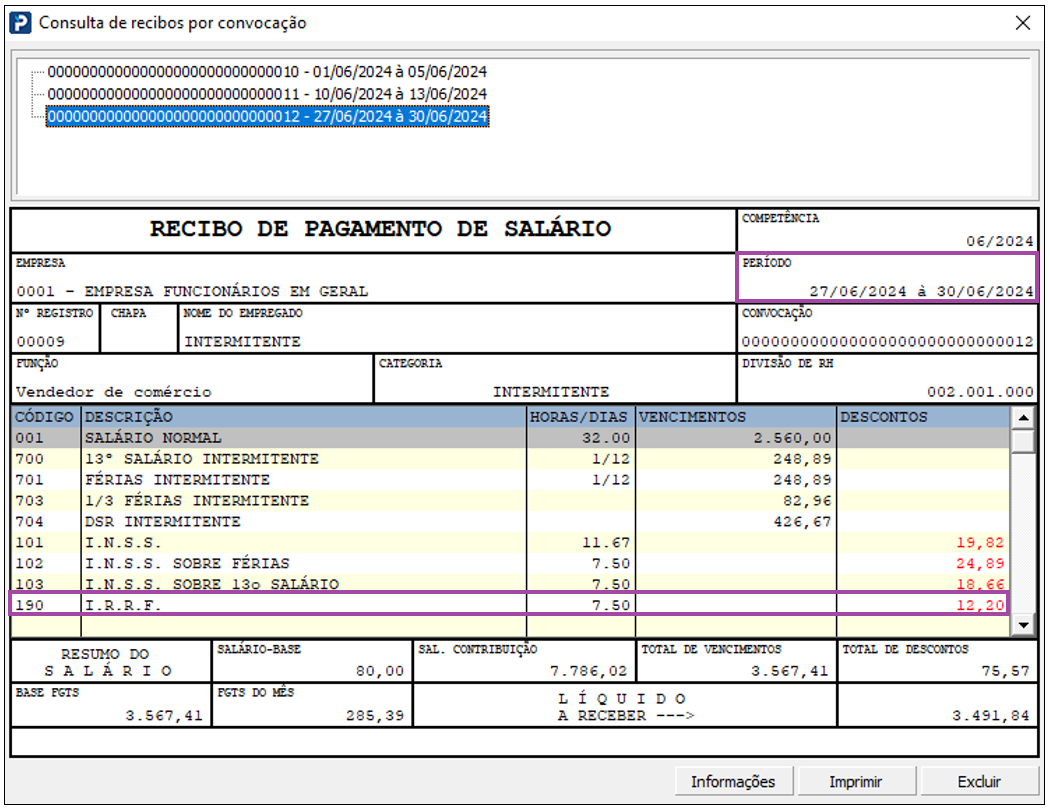Viewport: 1050px width, 810px height.
Task: Click code 704 in the código column
Action: (x=29, y=521)
